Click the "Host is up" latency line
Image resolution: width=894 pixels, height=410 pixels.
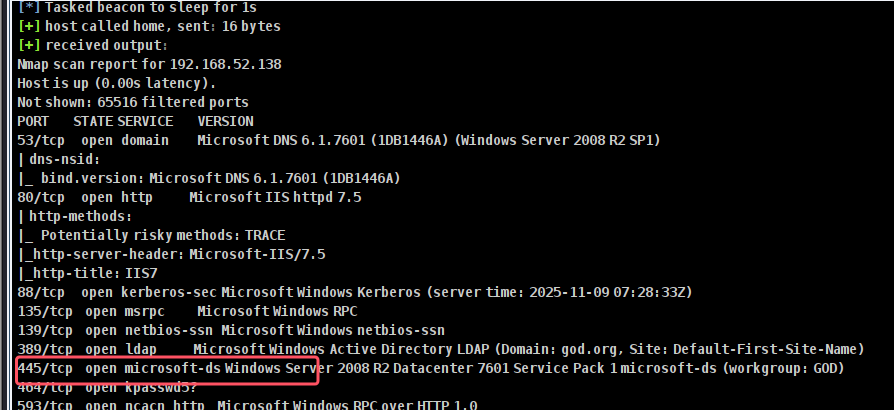pyautogui.click(x=116, y=83)
